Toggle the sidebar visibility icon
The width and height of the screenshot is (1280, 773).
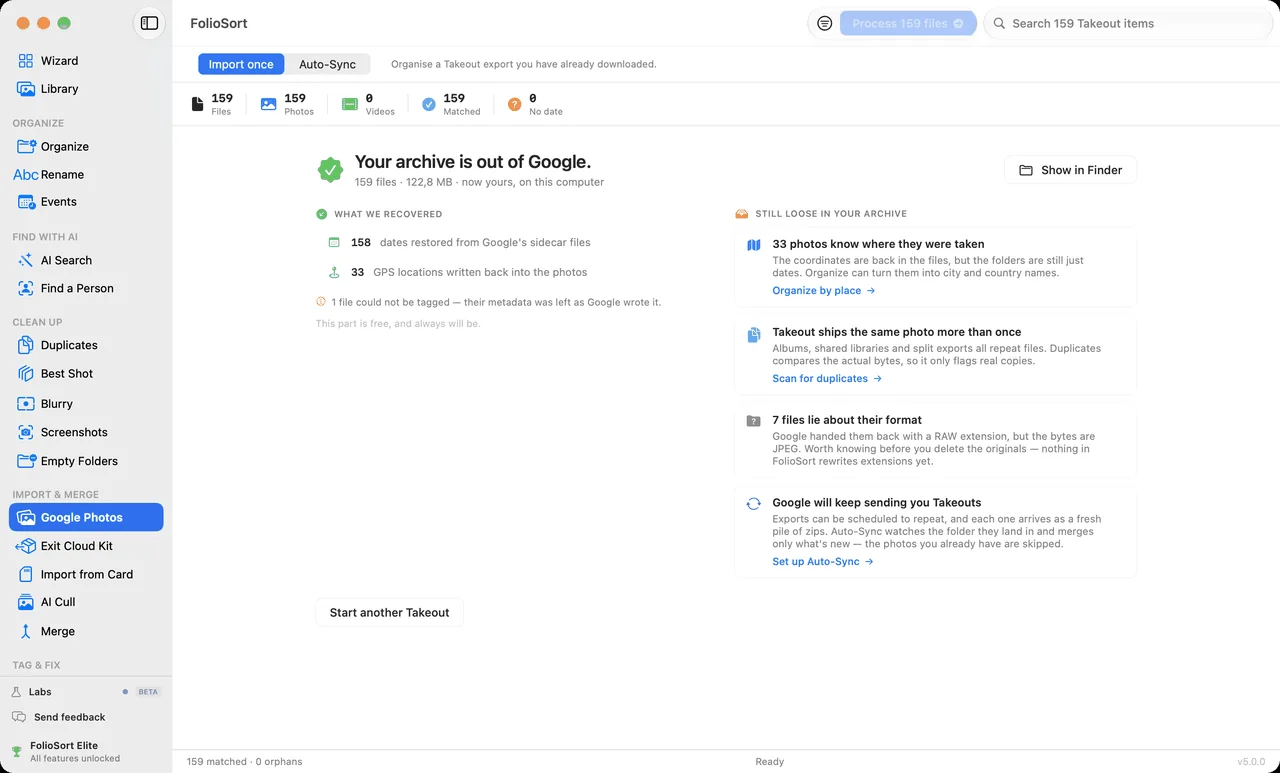click(x=149, y=23)
